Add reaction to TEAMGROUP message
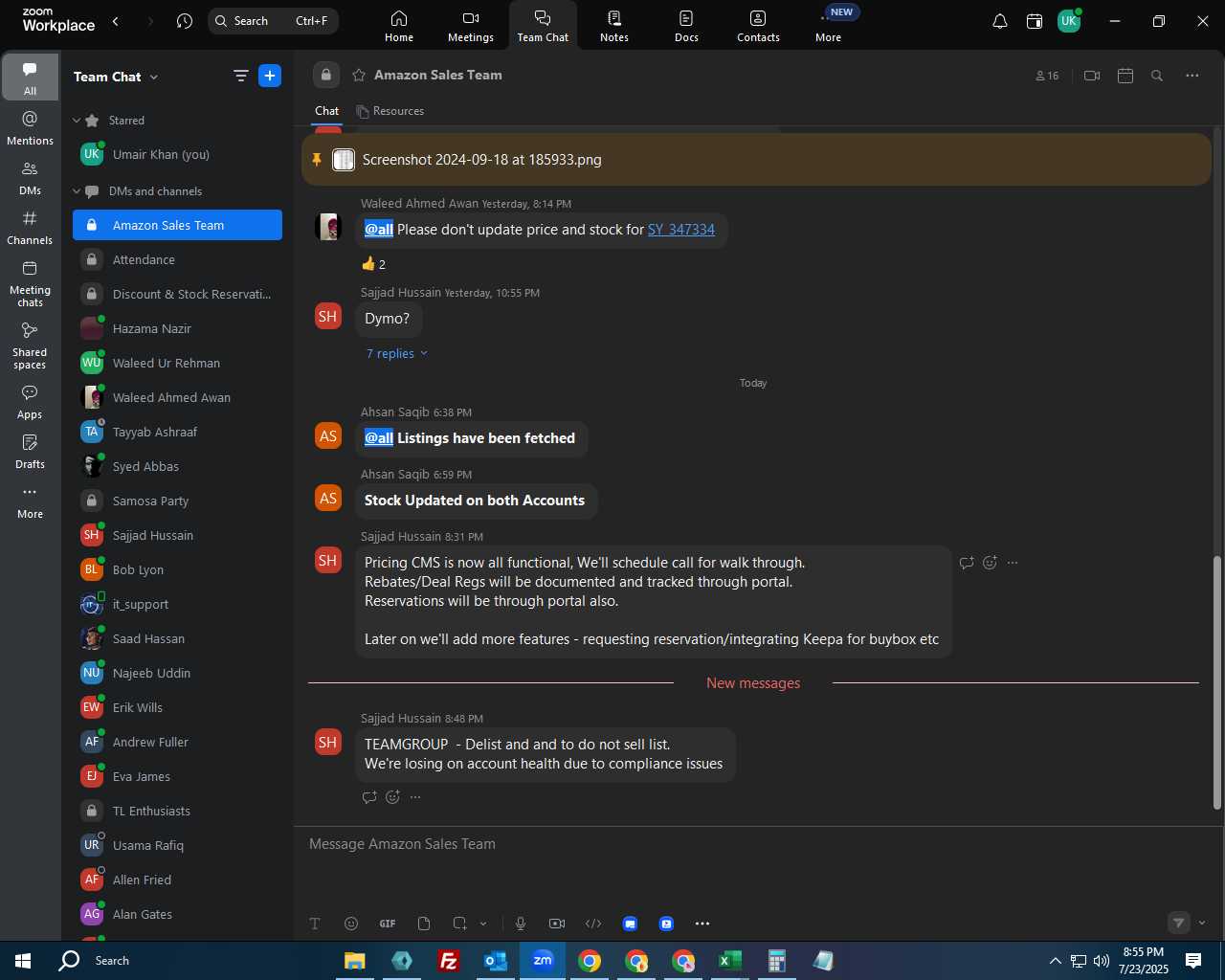The width and height of the screenshot is (1225, 980). 392,797
